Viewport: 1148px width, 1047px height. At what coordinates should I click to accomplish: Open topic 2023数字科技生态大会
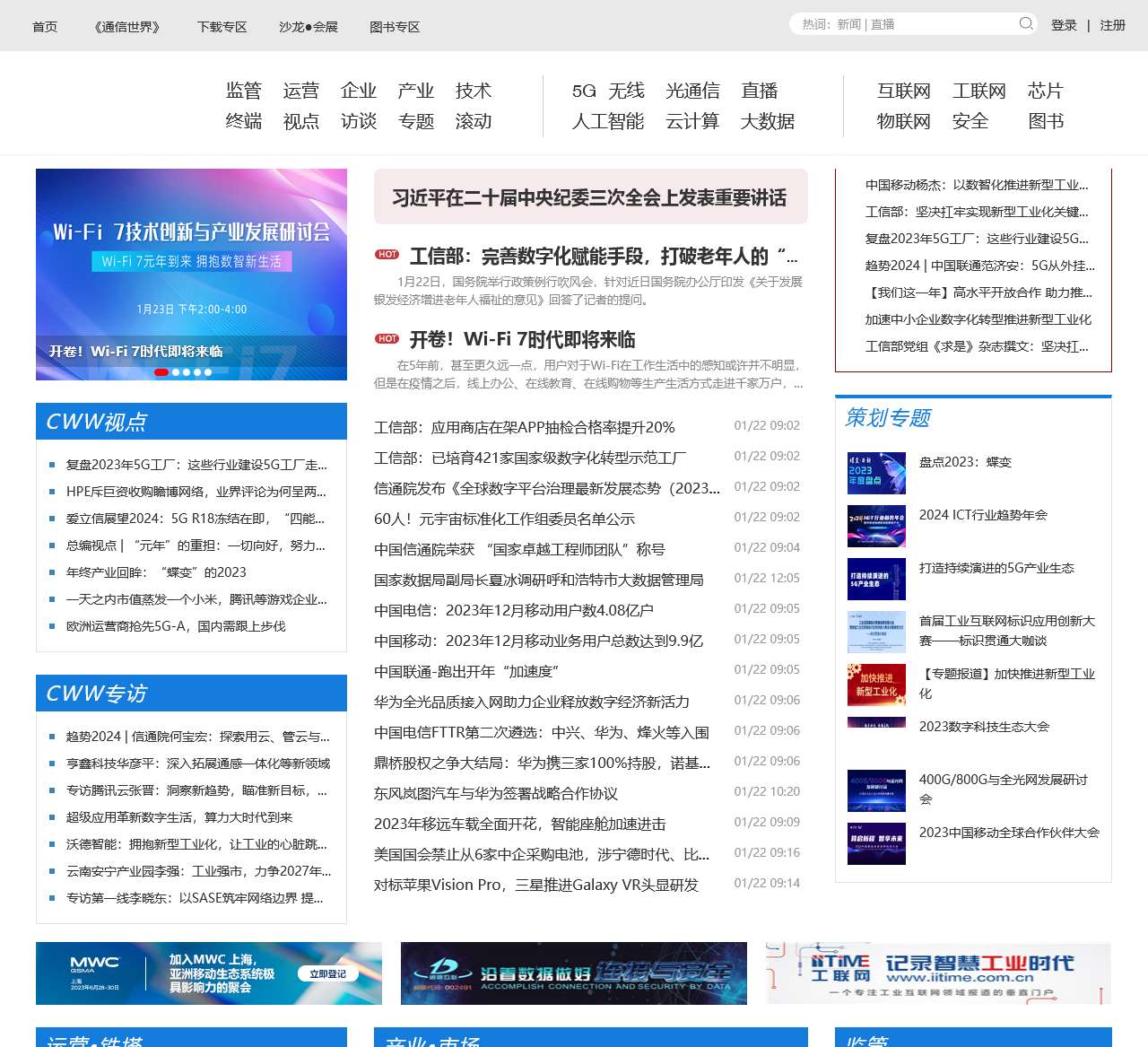pos(984,727)
